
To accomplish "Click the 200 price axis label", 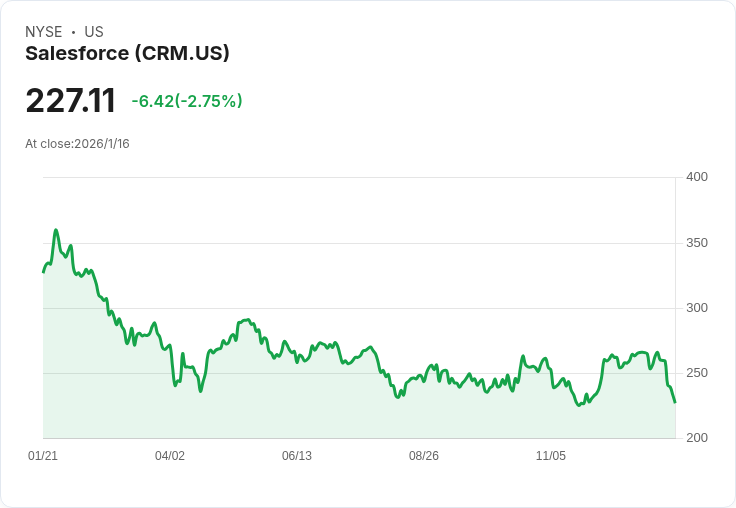I will (697, 438).
